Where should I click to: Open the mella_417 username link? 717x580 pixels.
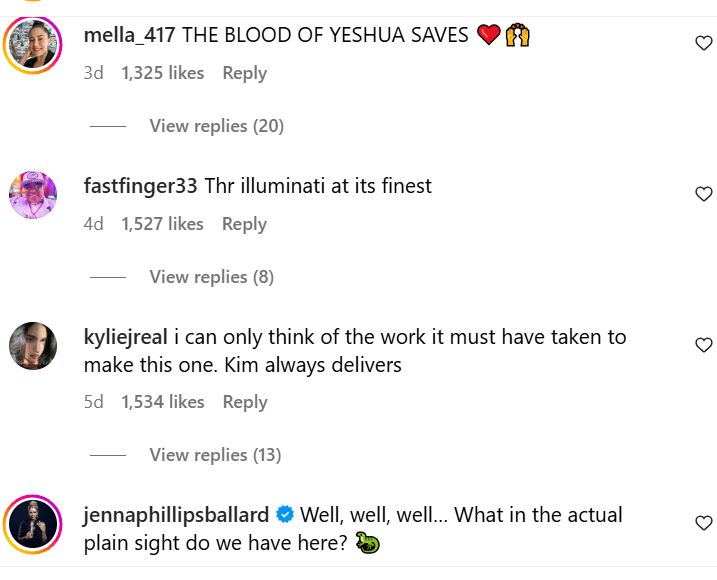point(129,36)
